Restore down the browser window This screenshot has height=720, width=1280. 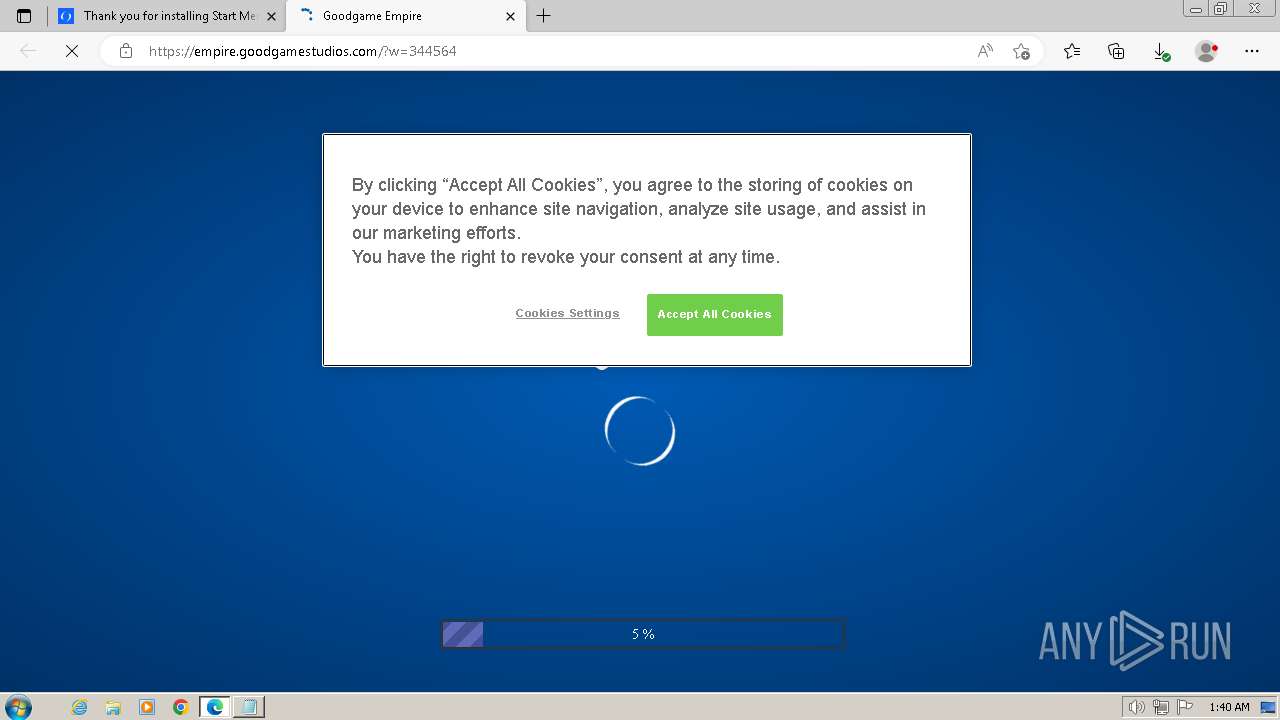coord(1221,8)
